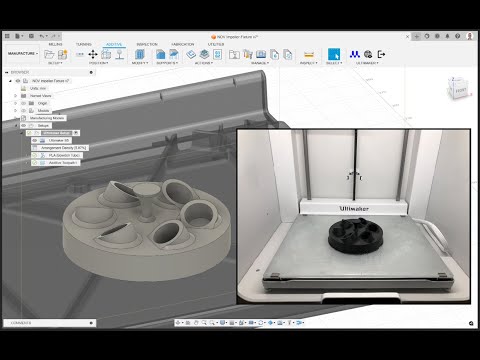Click the ViewCube FRONT face
Screen dimensions: 480x360
461,90
